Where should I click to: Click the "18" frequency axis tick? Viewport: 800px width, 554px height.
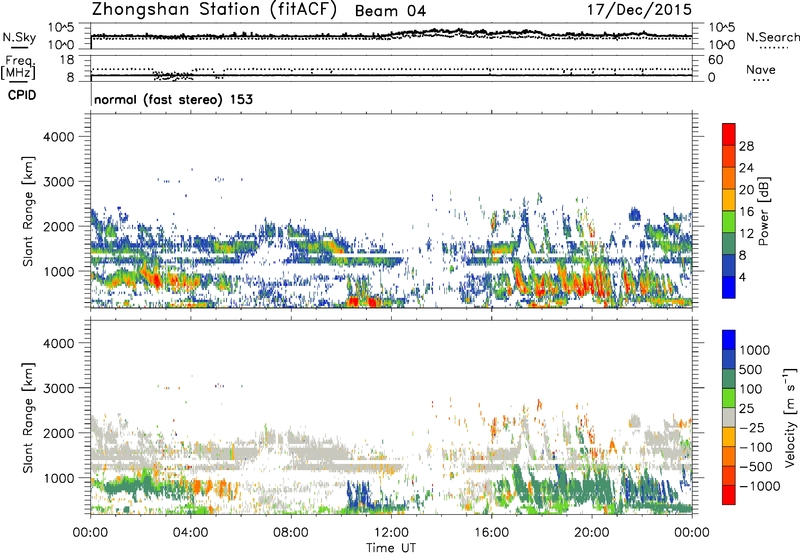click(x=67, y=60)
